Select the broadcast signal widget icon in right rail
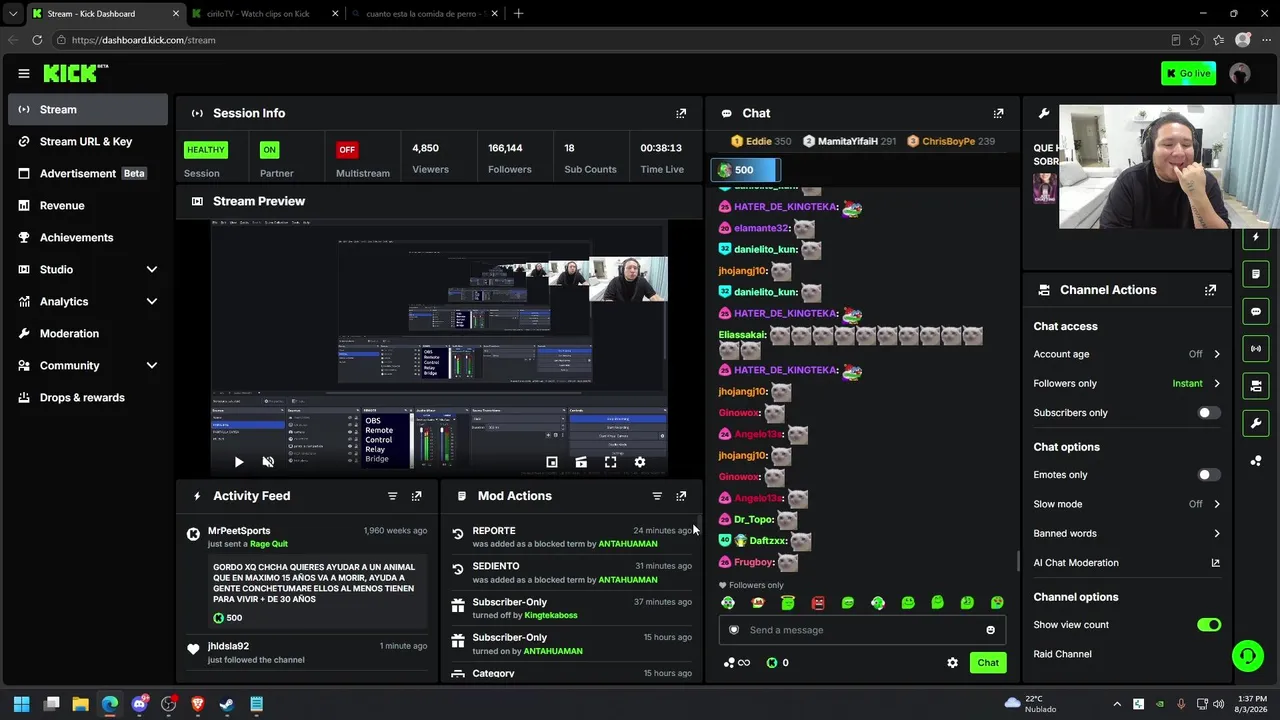 pyautogui.click(x=1256, y=349)
